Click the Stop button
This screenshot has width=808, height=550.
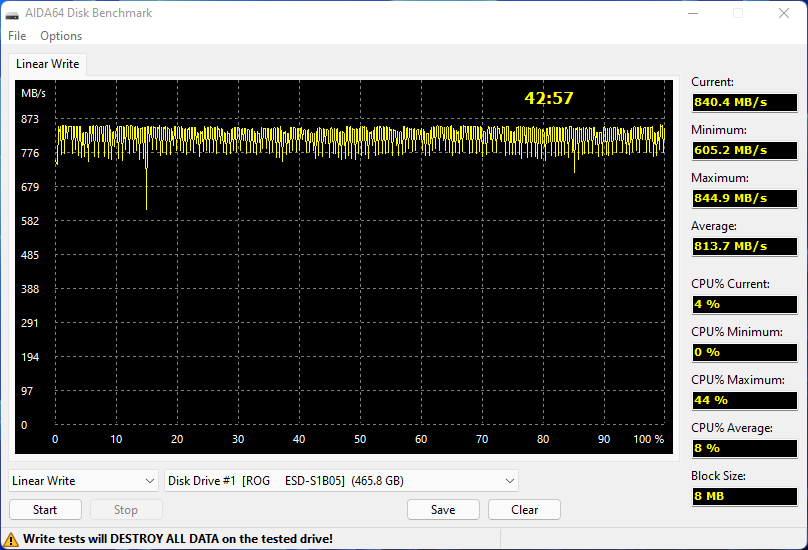[x=126, y=510]
